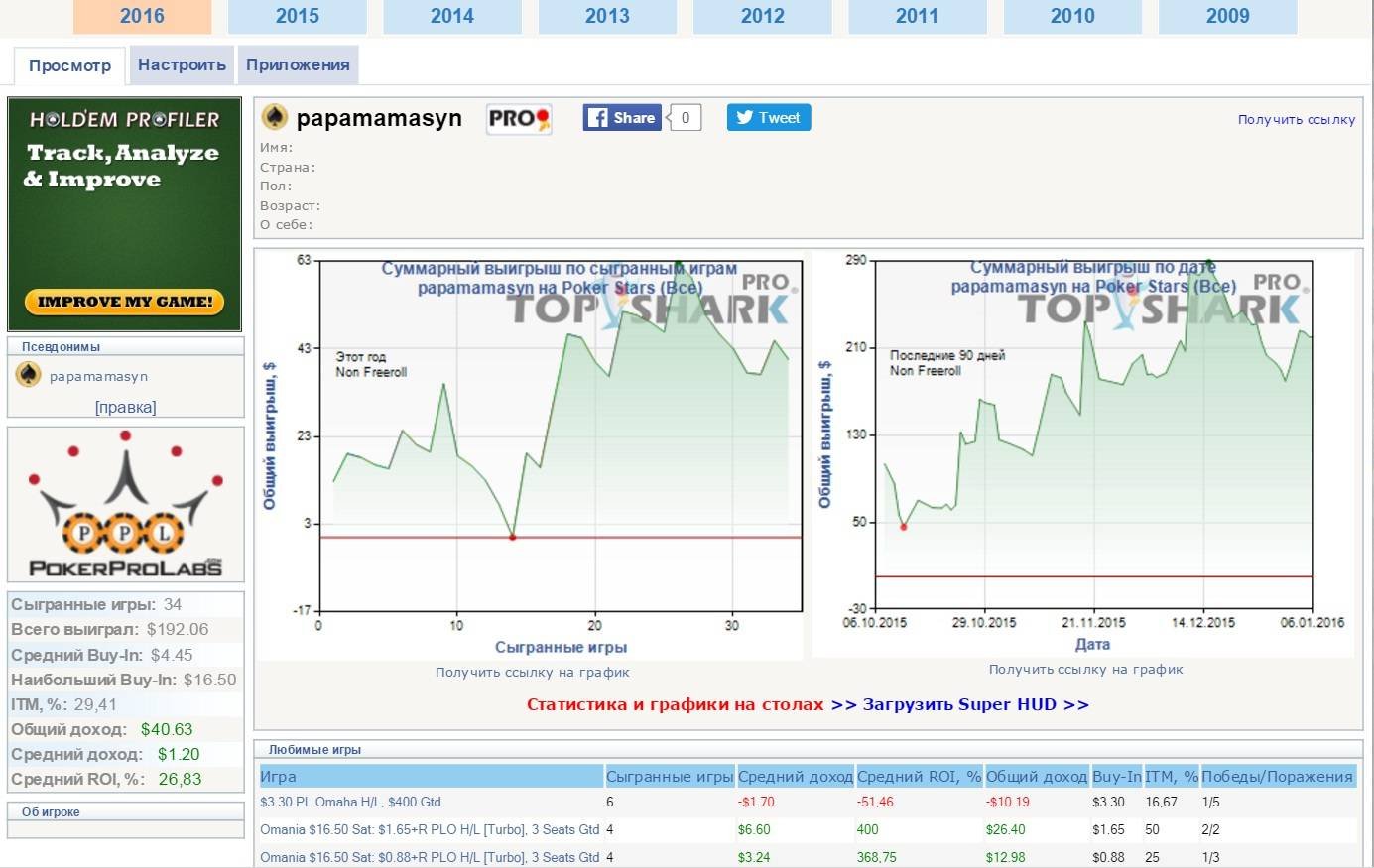Open the Настроить tab
This screenshot has width=1374, height=868.
182,65
